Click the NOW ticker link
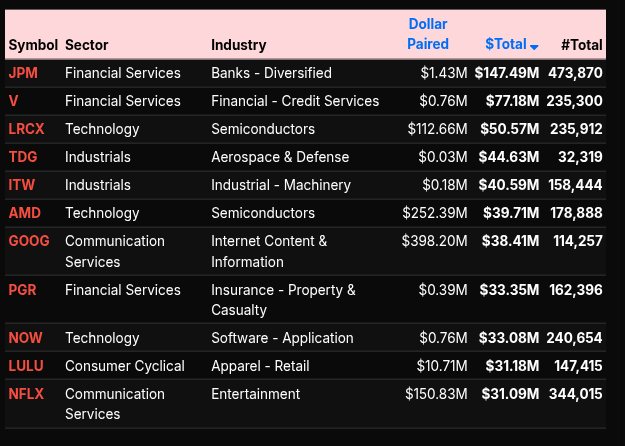The width and height of the screenshot is (625, 446). [25, 338]
